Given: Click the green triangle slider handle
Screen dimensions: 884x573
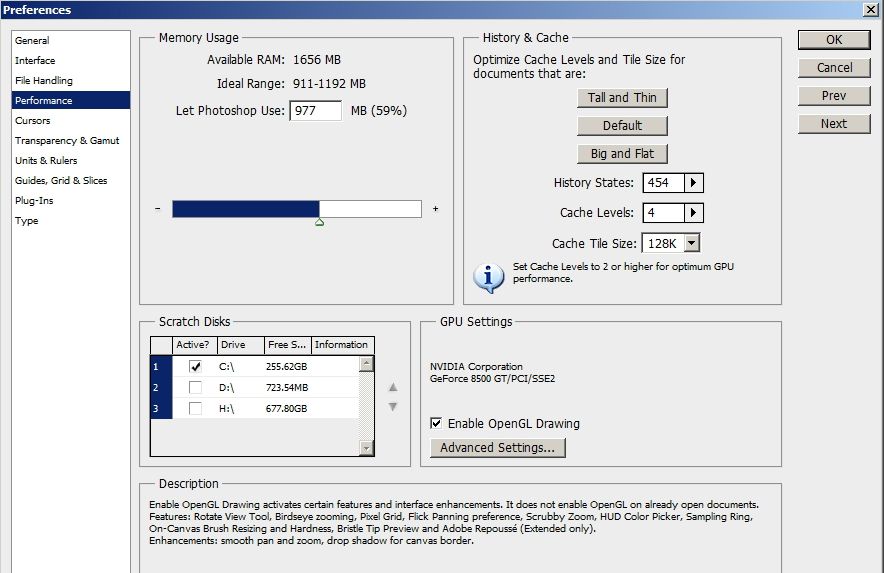Looking at the screenshot, I should pyautogui.click(x=320, y=222).
